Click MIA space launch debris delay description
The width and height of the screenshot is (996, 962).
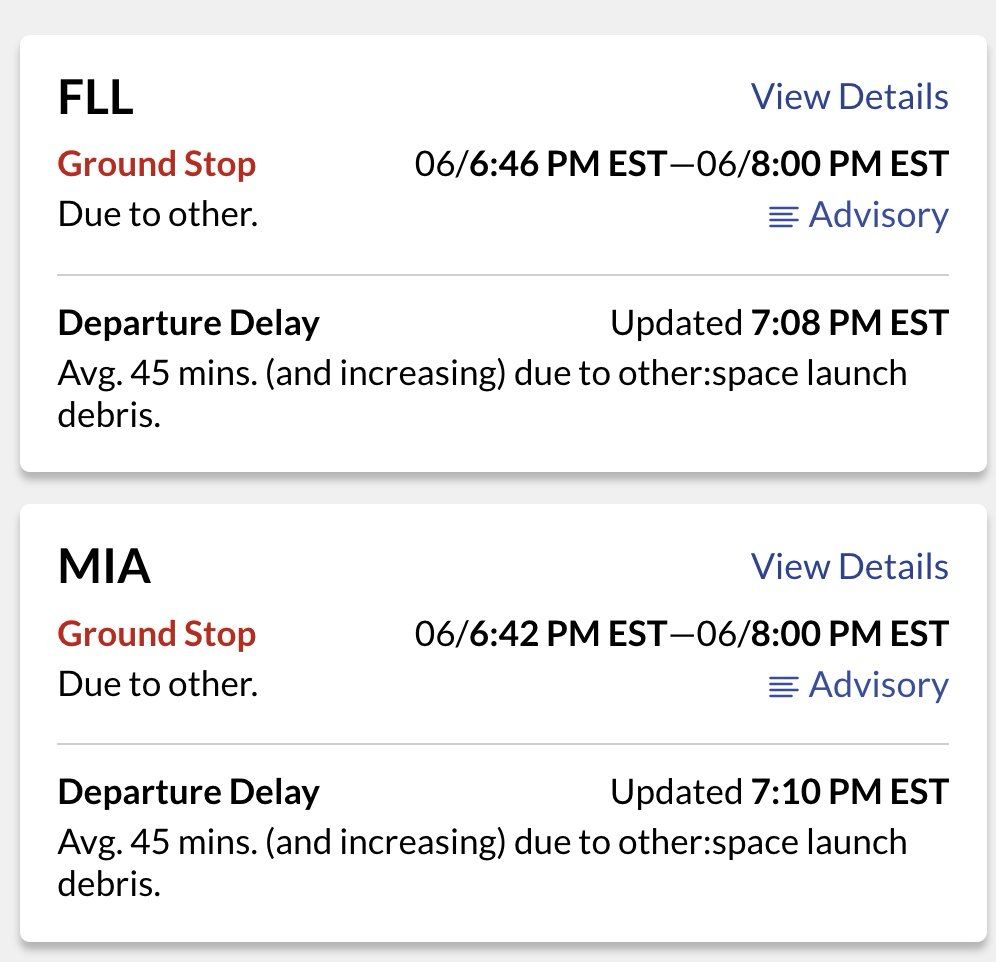point(482,863)
